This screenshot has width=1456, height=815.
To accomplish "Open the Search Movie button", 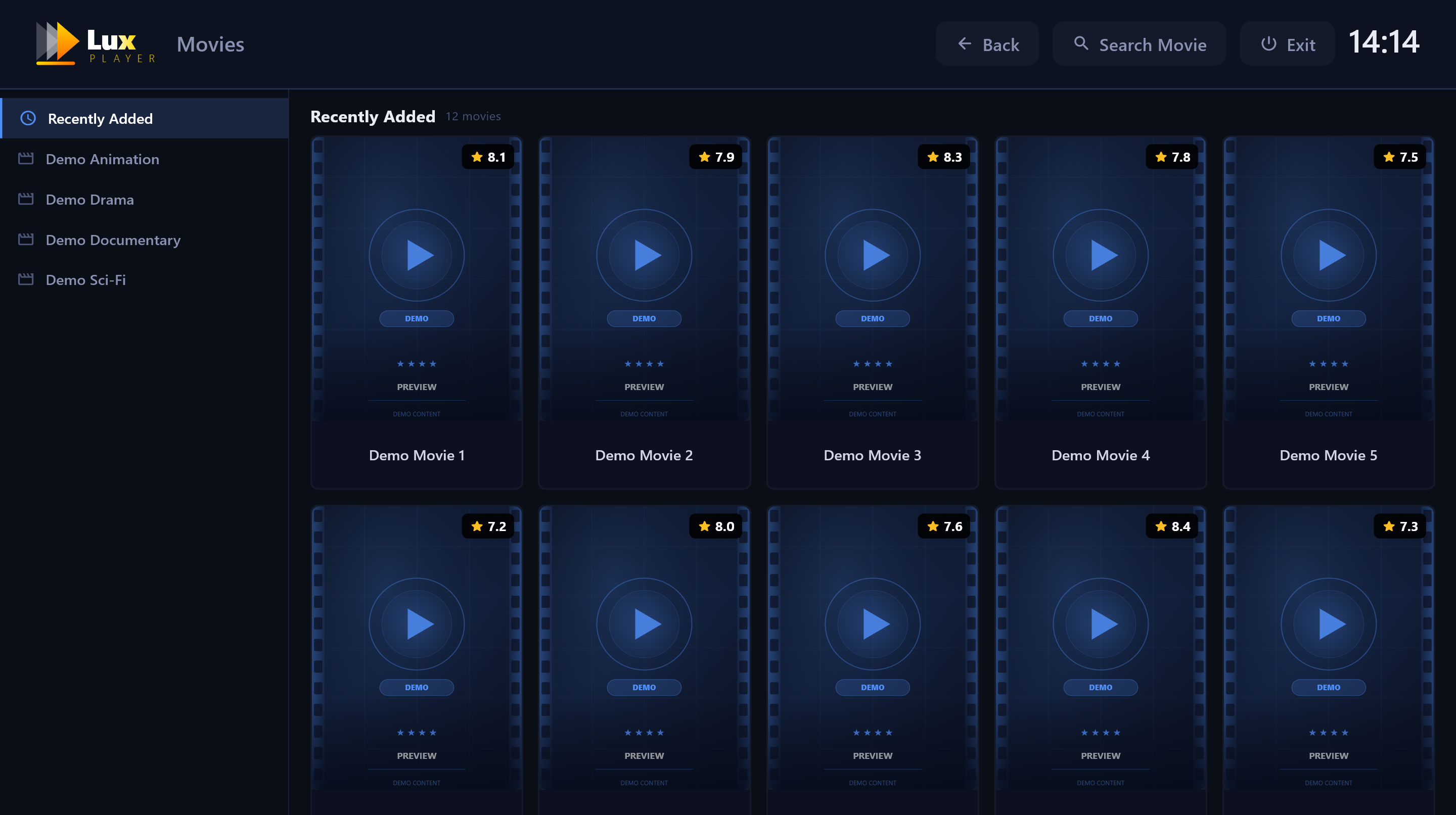I will [1140, 43].
